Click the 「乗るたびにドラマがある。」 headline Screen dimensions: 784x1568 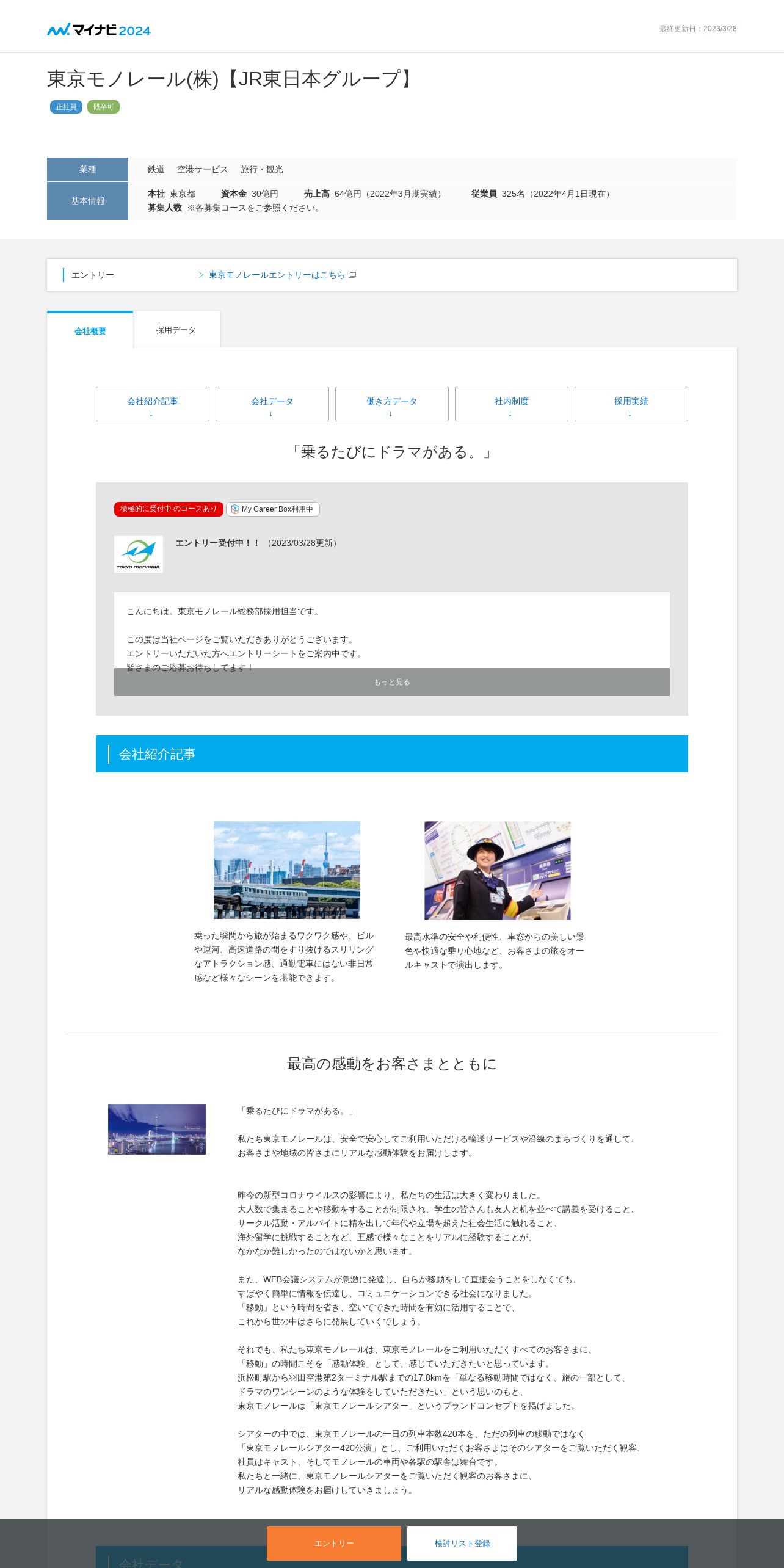coord(392,452)
